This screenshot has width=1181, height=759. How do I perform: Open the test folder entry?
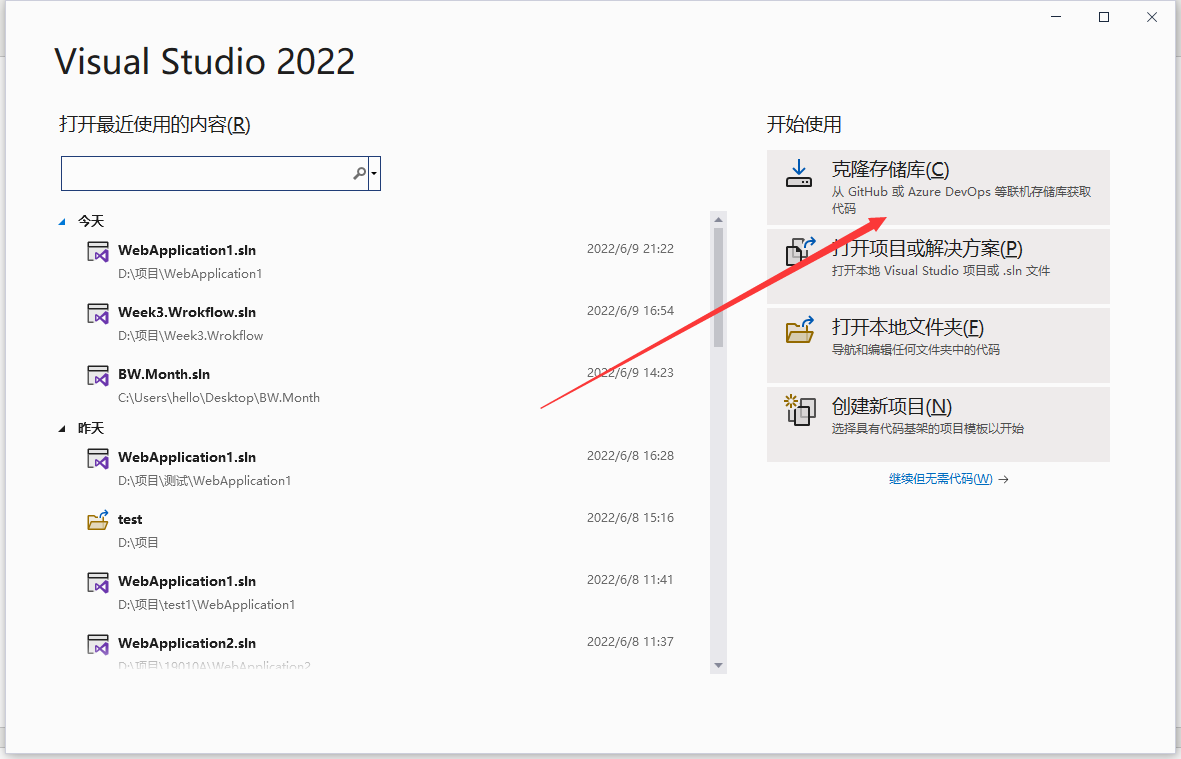[x=380, y=529]
